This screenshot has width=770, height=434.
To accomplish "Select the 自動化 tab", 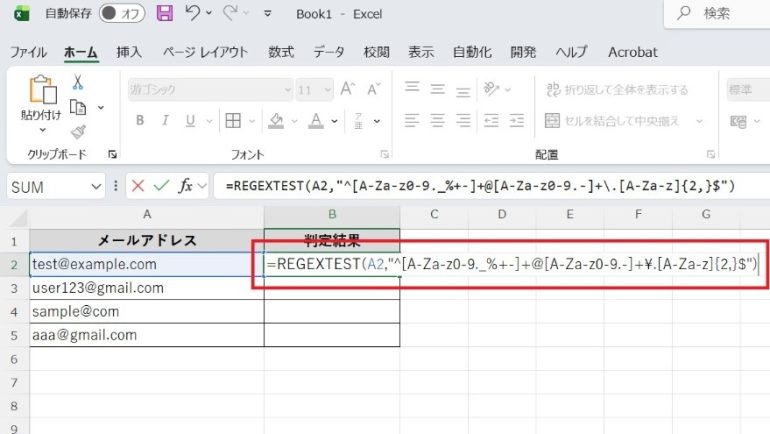I will 472,52.
